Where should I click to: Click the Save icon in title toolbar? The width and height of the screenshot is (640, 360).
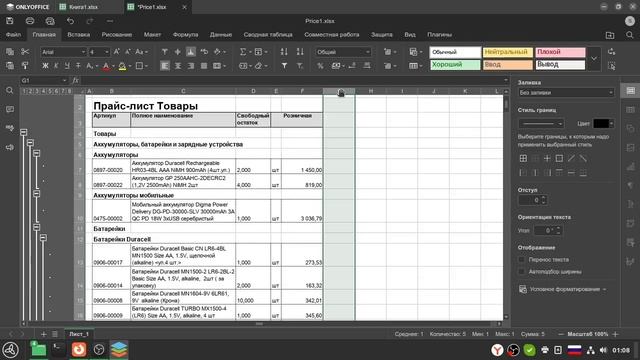pos(10,21)
